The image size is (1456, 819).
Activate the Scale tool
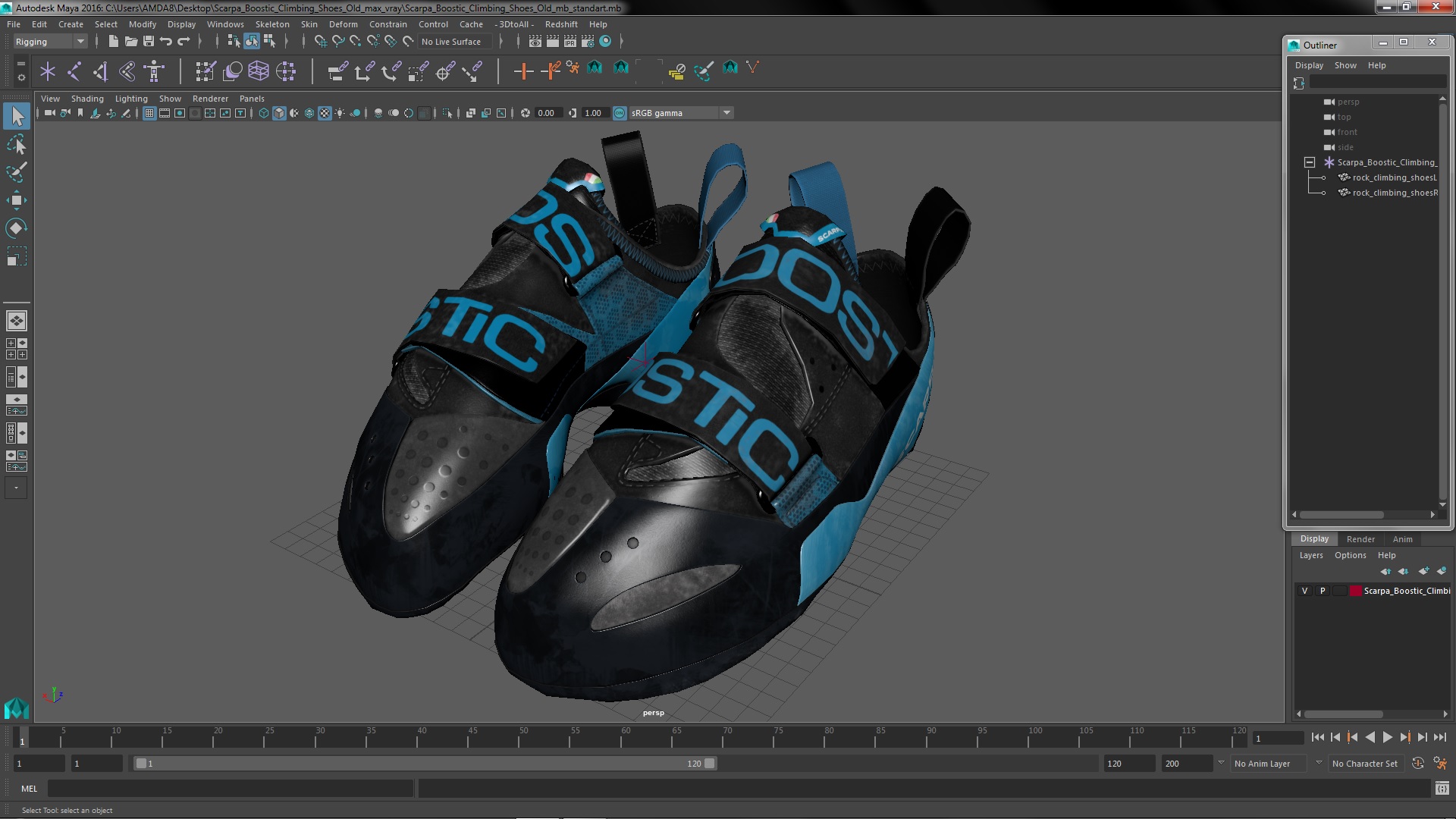17,256
